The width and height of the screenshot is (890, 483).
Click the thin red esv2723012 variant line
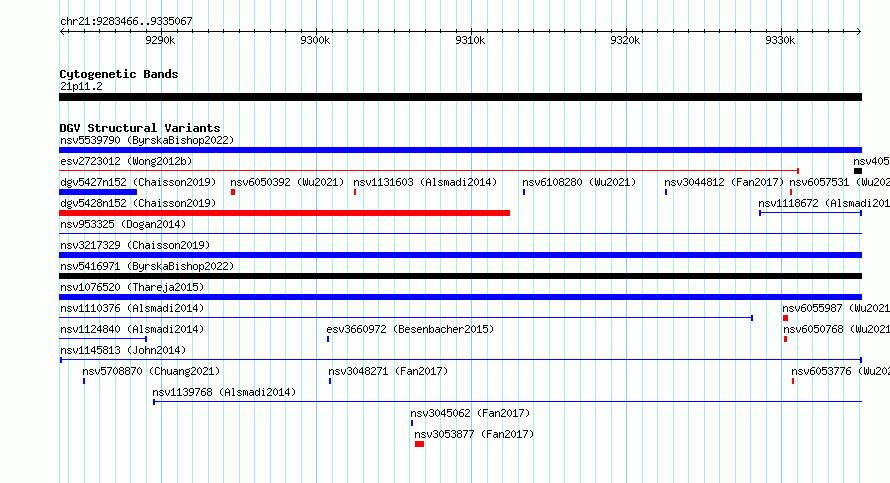(x=429, y=170)
